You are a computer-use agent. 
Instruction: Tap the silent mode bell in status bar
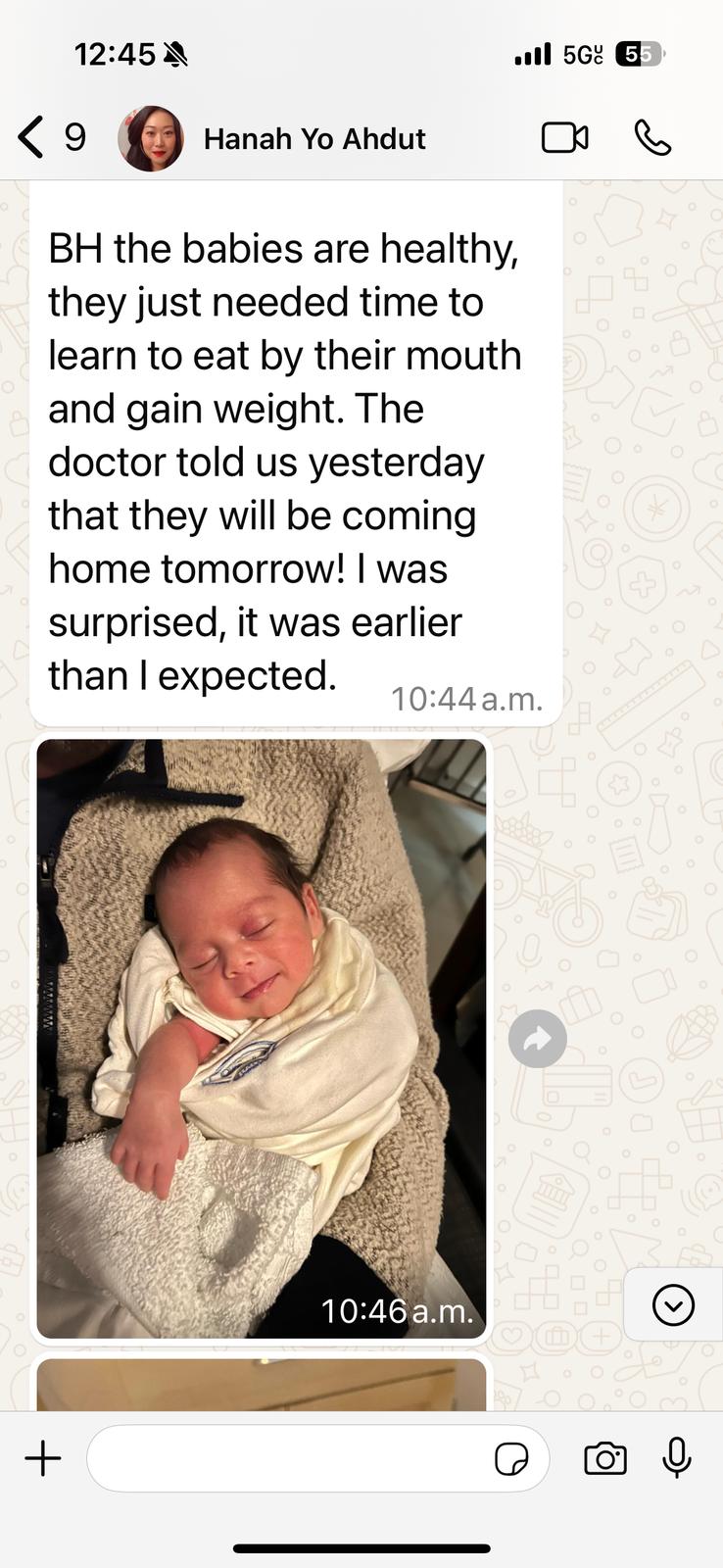coord(175,55)
